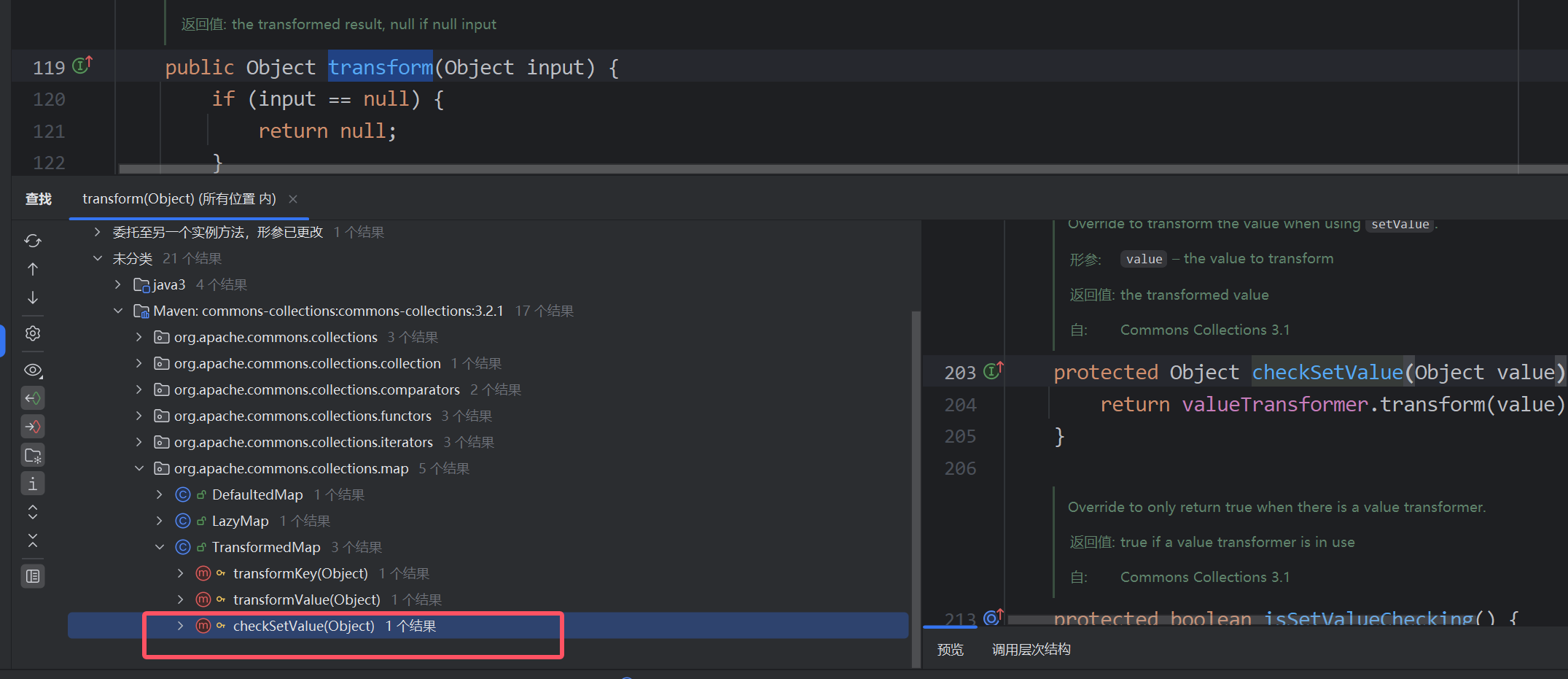Click Expand All icon in Find sidebar
This screenshot has width=1568, height=679.
coord(33,512)
